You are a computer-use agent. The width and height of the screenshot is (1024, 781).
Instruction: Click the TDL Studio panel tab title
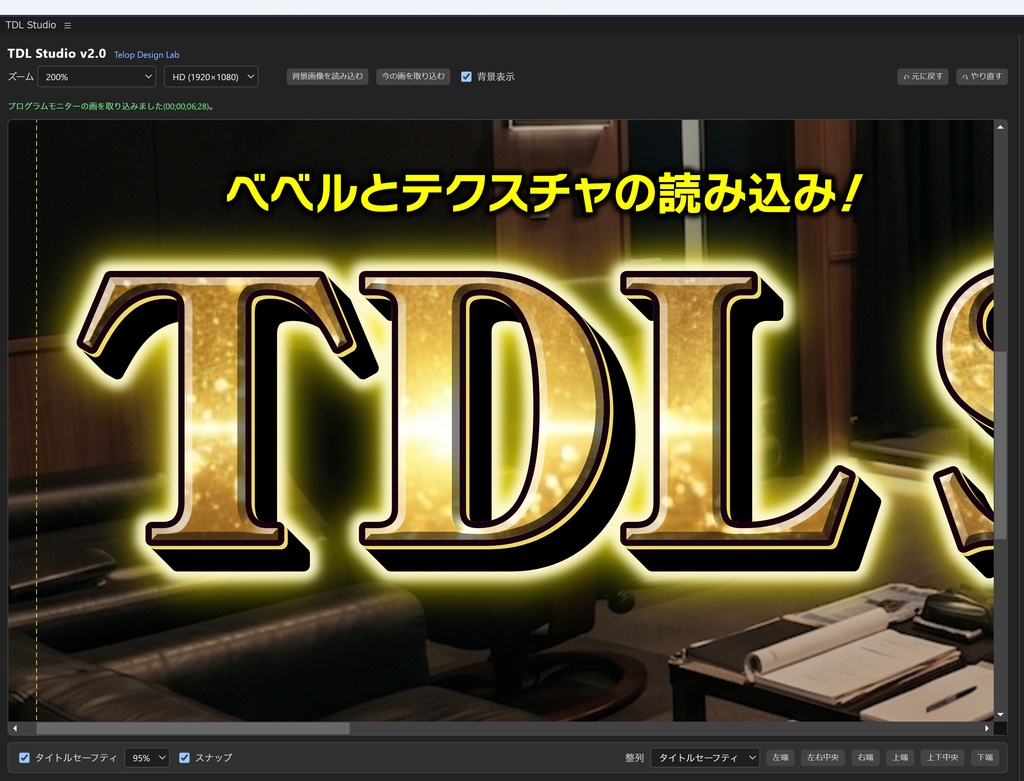point(31,25)
